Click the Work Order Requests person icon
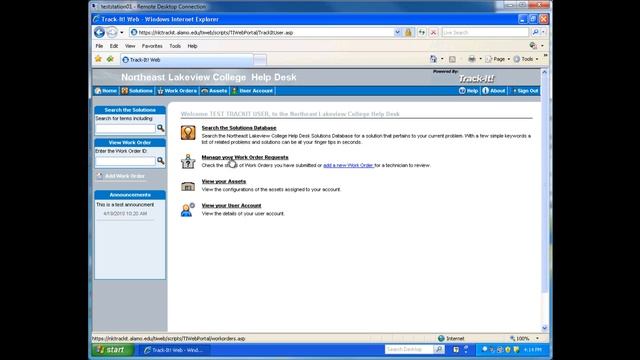Screen dimensions: 640x360 188,162
